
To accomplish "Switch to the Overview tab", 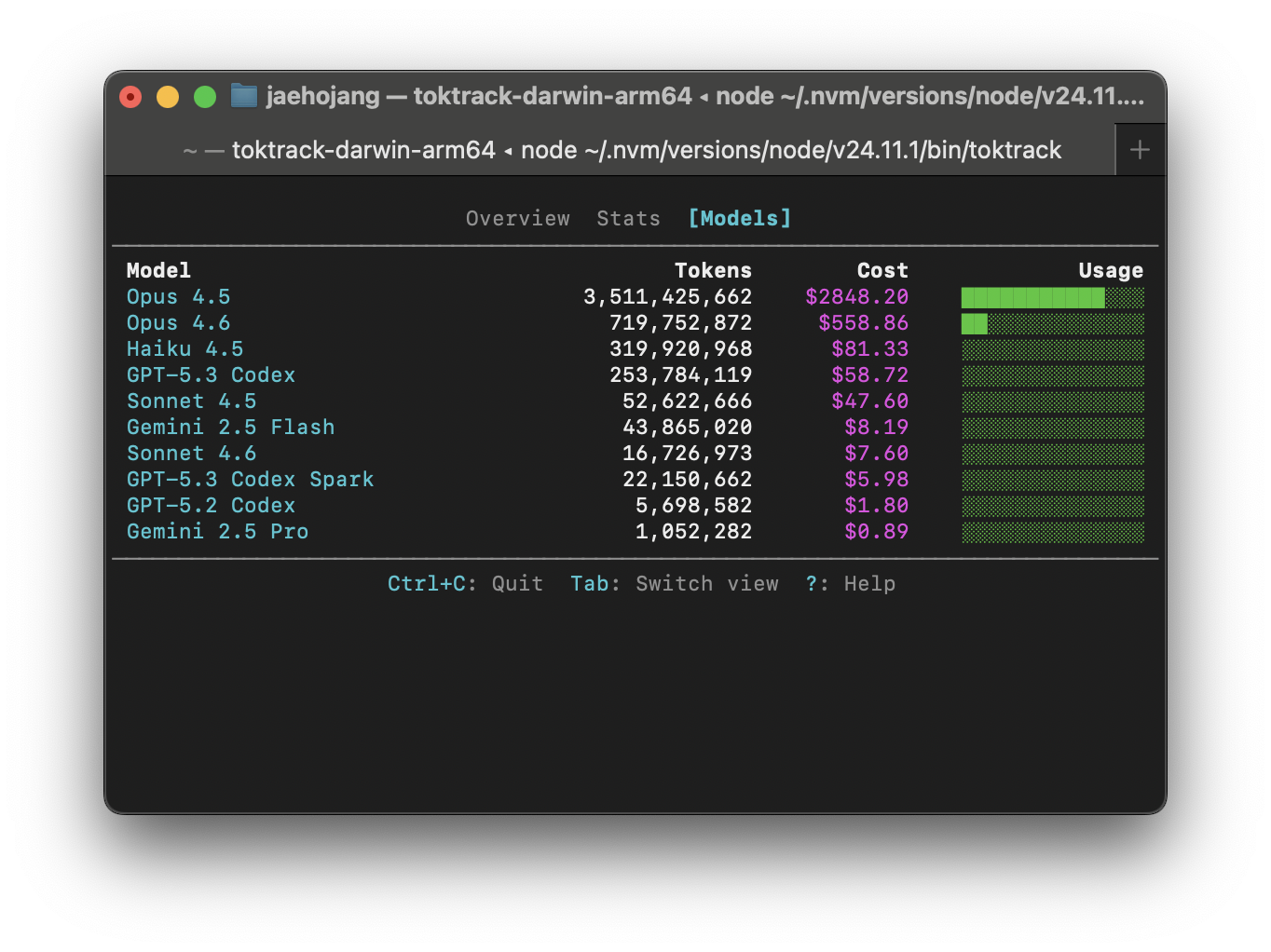I will tap(518, 218).
